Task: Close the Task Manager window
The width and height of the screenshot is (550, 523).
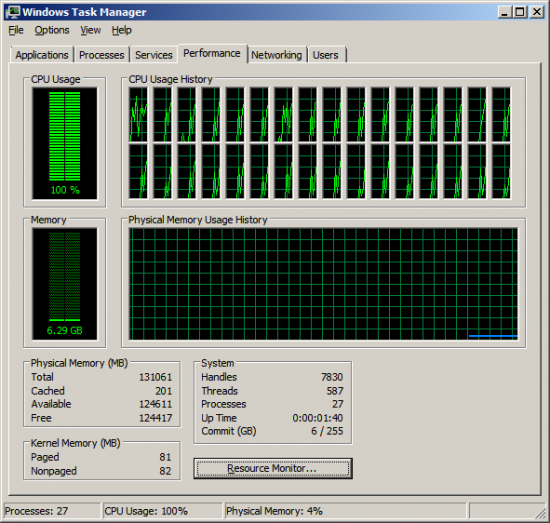Action: click(537, 12)
